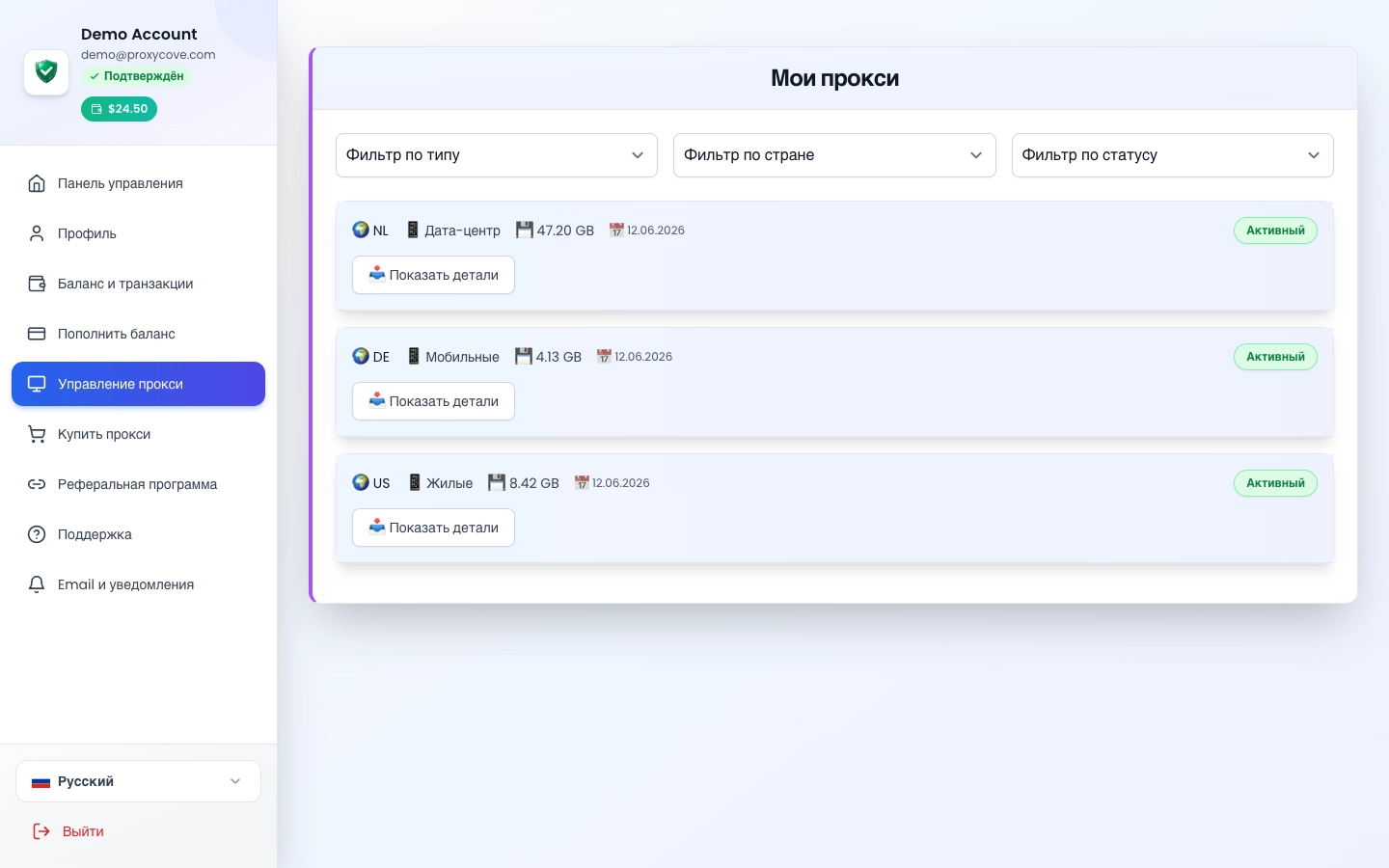Click the demo@proxycove.com email text
This screenshot has width=1389, height=868.
[149, 55]
